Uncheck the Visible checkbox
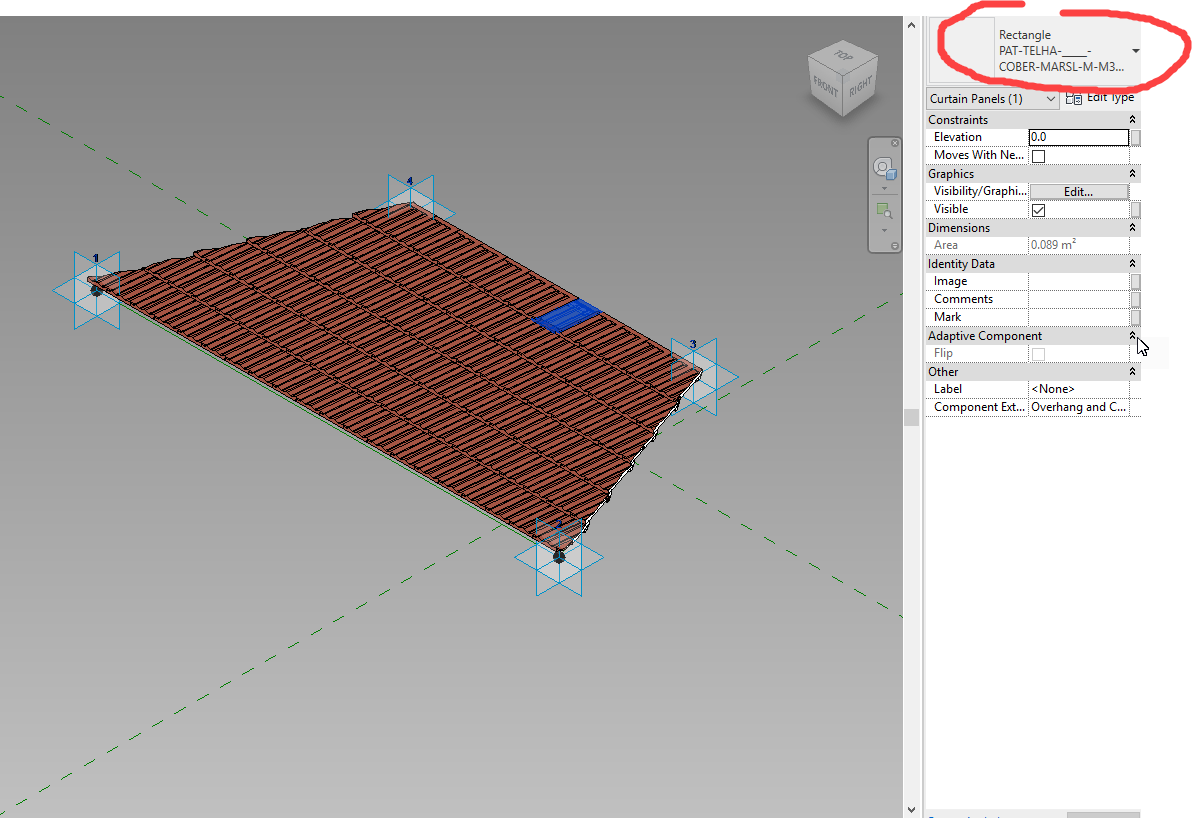 [x=1038, y=209]
